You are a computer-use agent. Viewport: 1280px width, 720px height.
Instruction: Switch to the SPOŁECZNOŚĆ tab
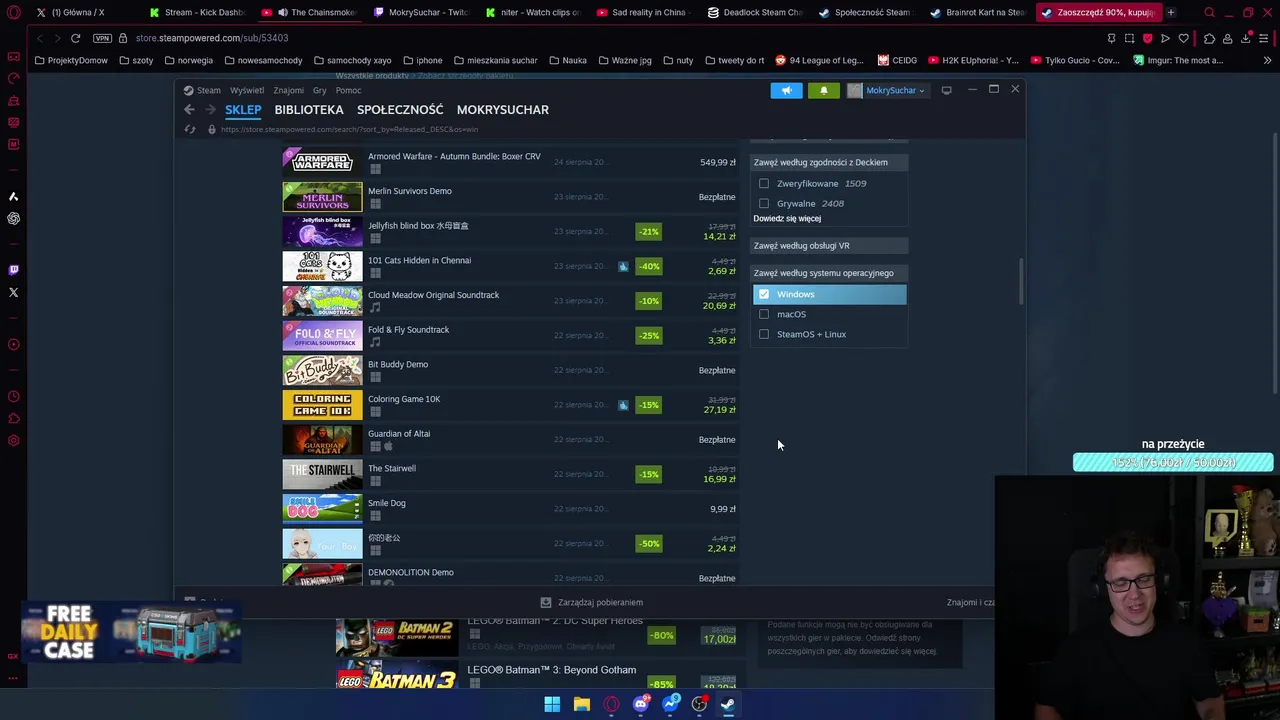coord(400,109)
